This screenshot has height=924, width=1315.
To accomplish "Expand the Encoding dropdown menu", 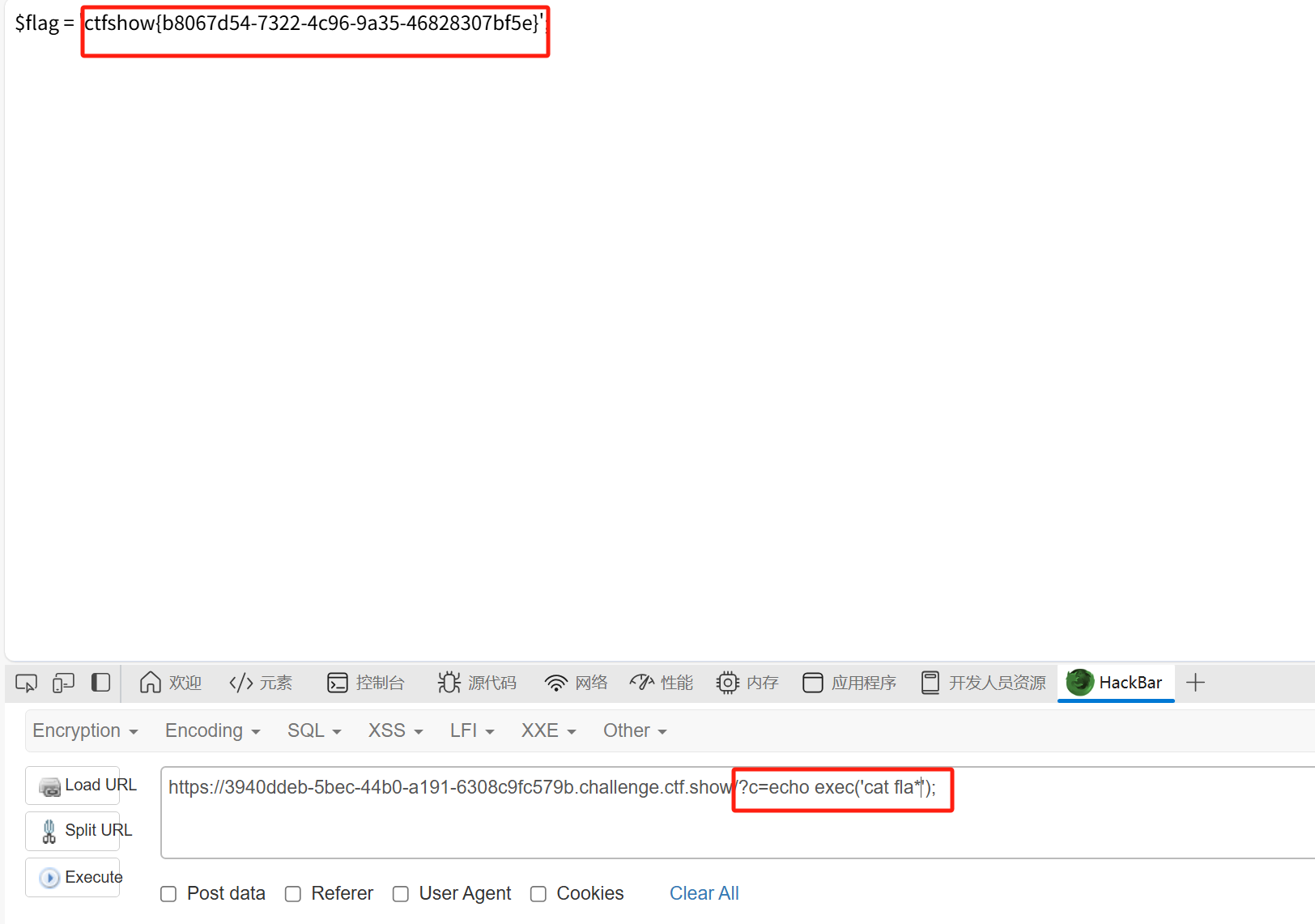I will 212,730.
